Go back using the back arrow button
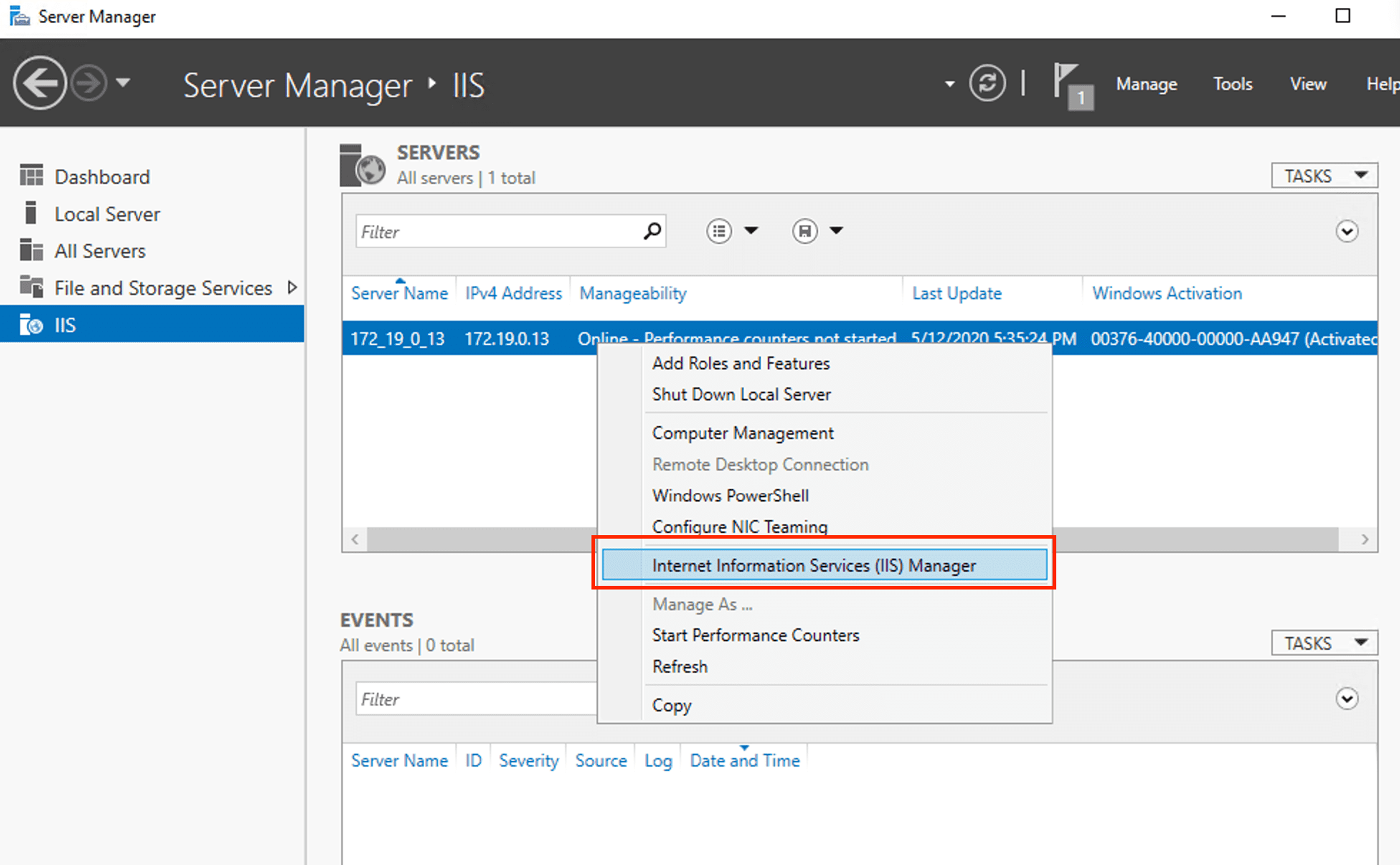 39,84
